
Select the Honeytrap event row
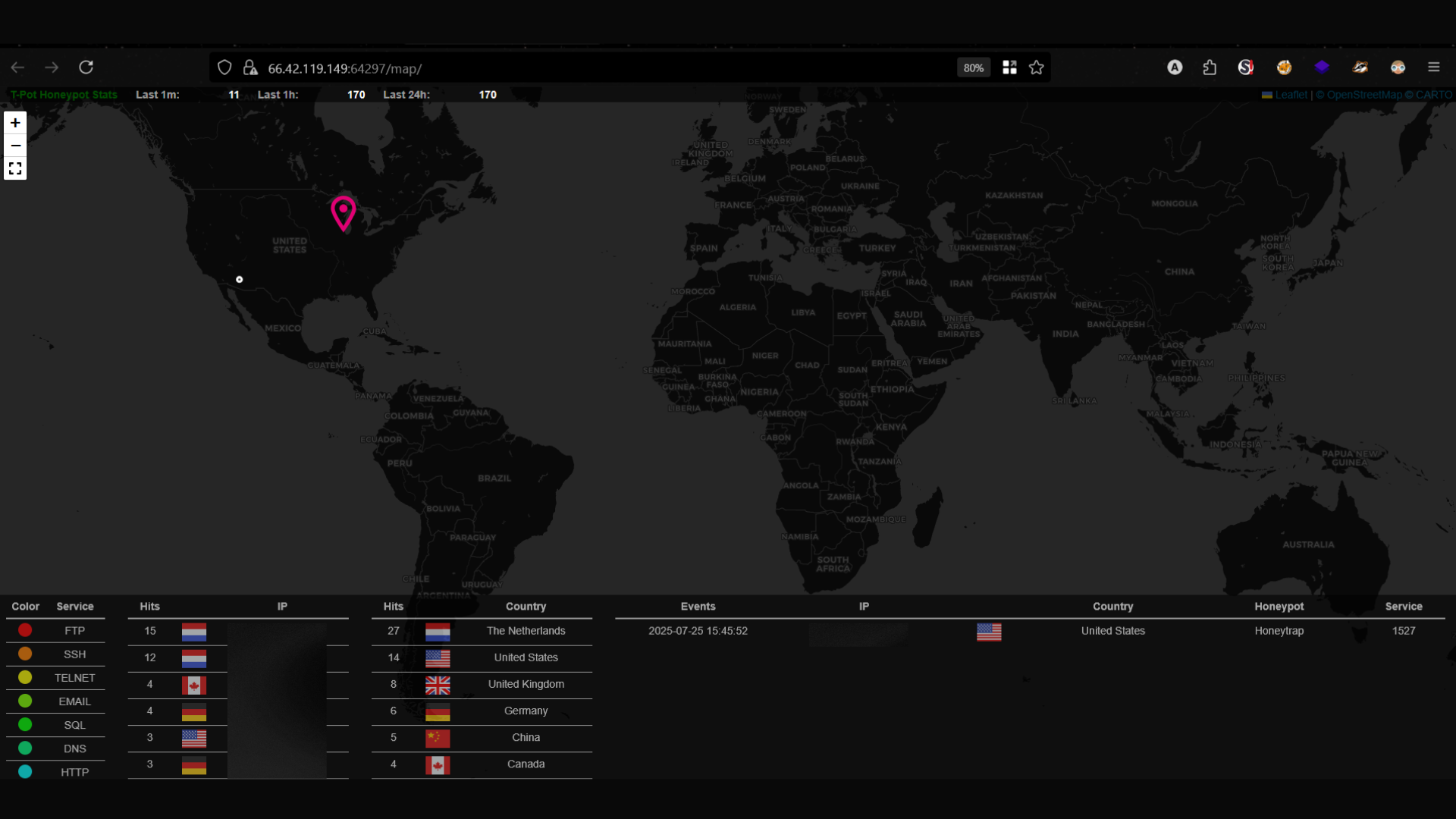[x=1279, y=631]
